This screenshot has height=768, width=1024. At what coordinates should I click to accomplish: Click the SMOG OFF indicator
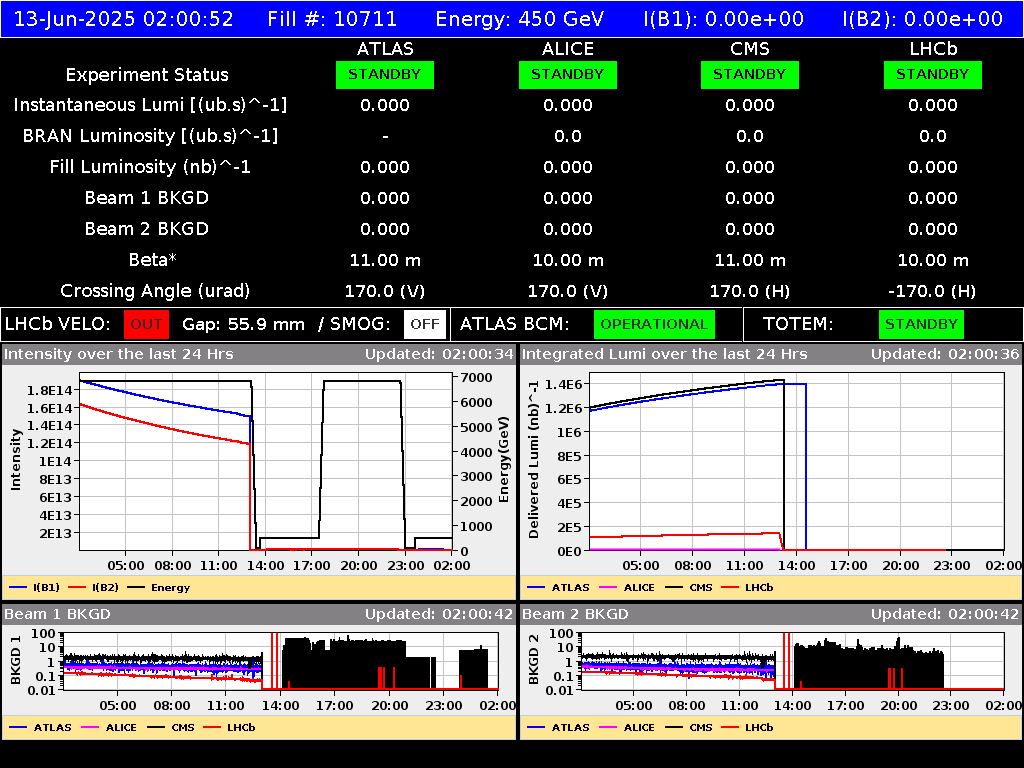pos(424,325)
